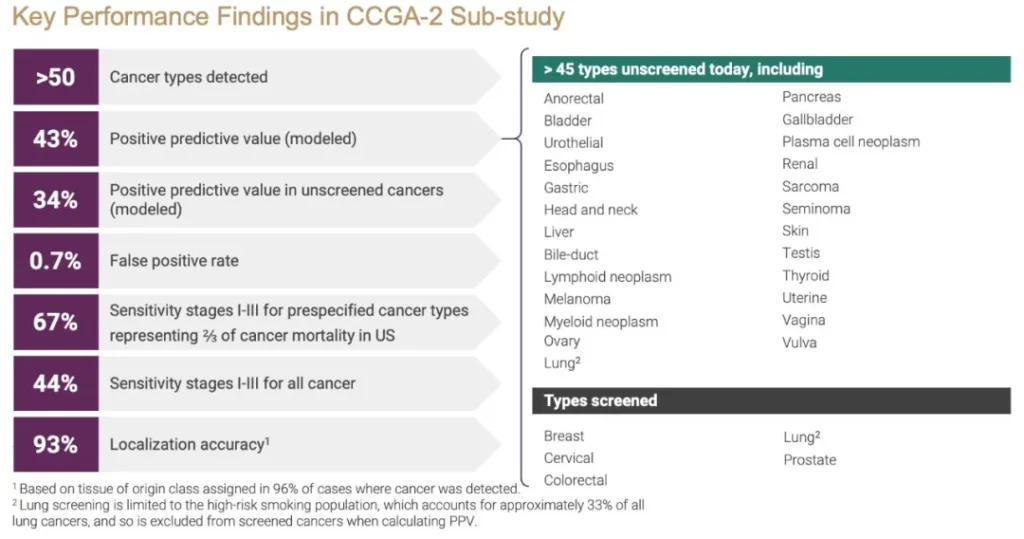This screenshot has height=539, width=1024.
Task: Click 'Cancer types detected' label
Action: [189, 77]
